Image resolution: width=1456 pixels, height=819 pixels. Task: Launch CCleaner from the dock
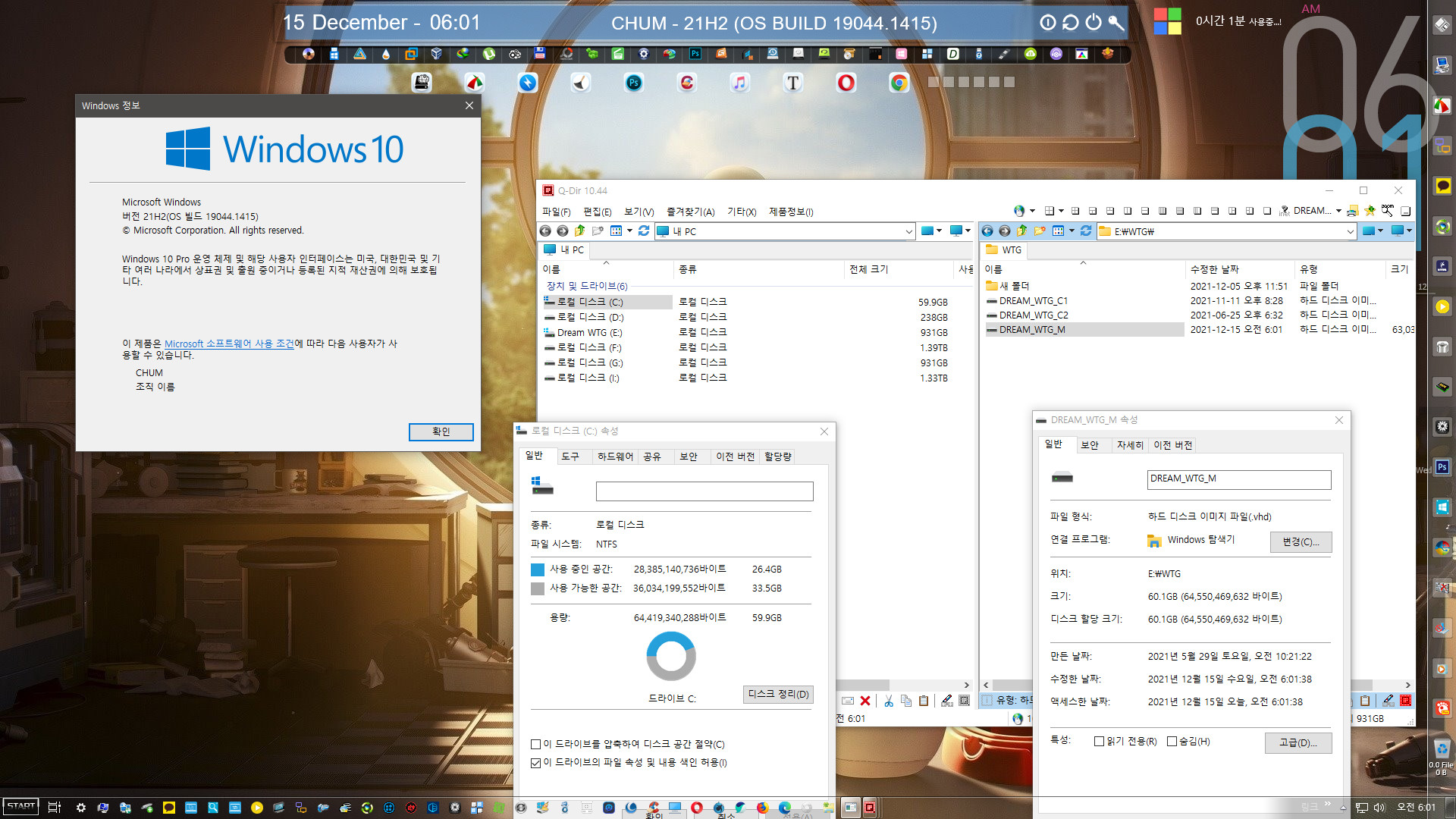coord(687,83)
